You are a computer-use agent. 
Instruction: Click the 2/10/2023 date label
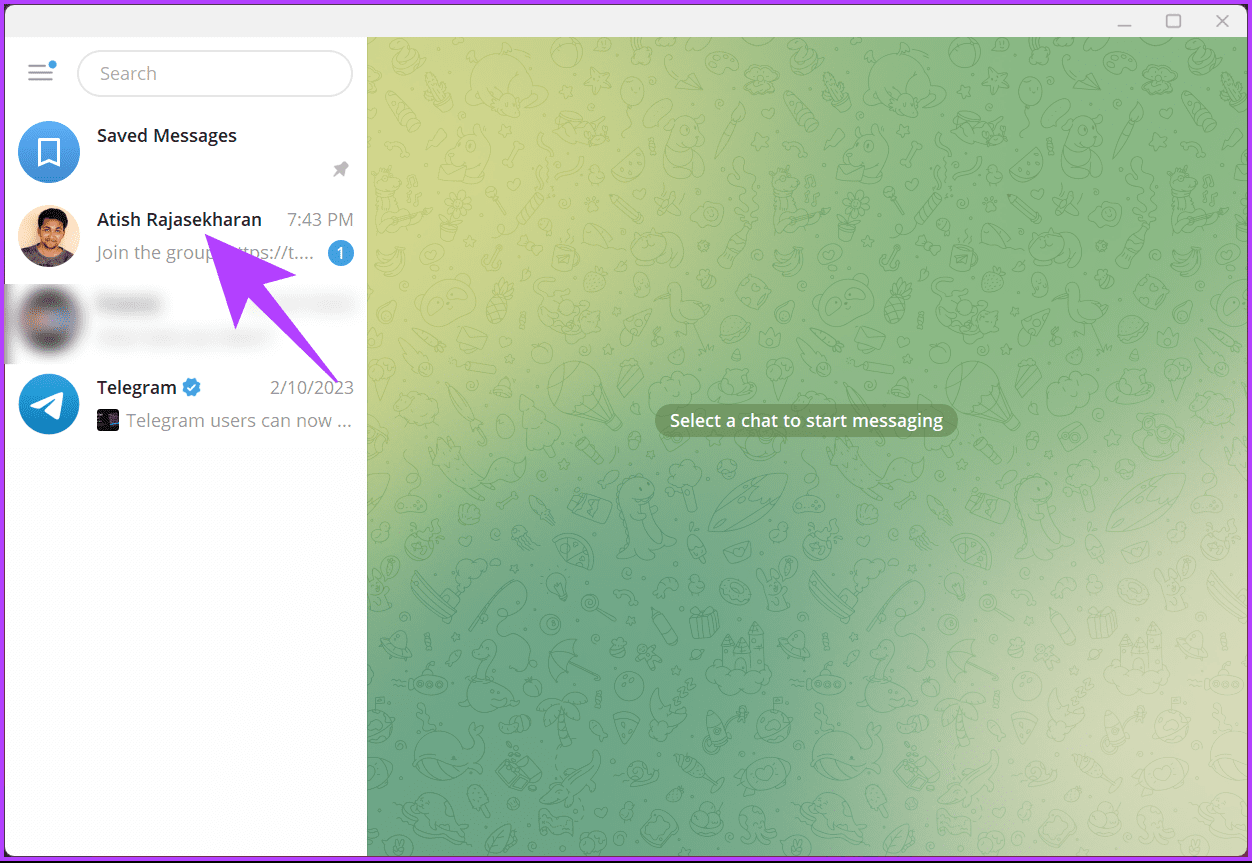point(311,387)
